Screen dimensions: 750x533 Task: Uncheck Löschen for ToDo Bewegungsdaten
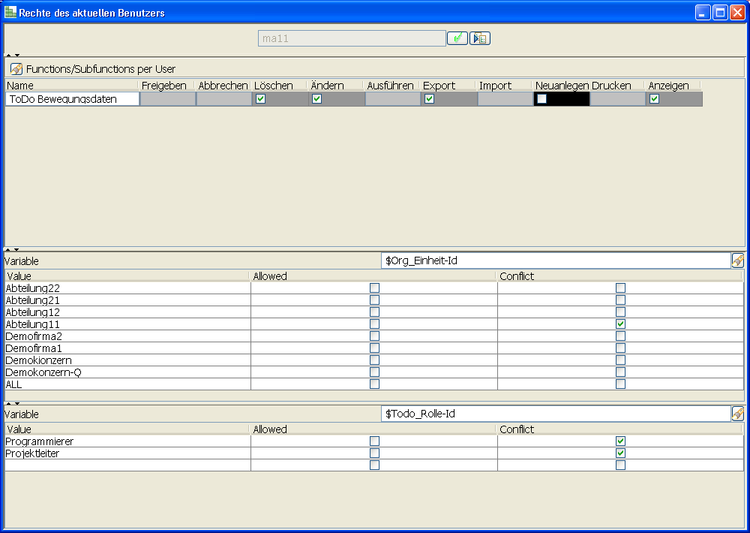pos(261,99)
